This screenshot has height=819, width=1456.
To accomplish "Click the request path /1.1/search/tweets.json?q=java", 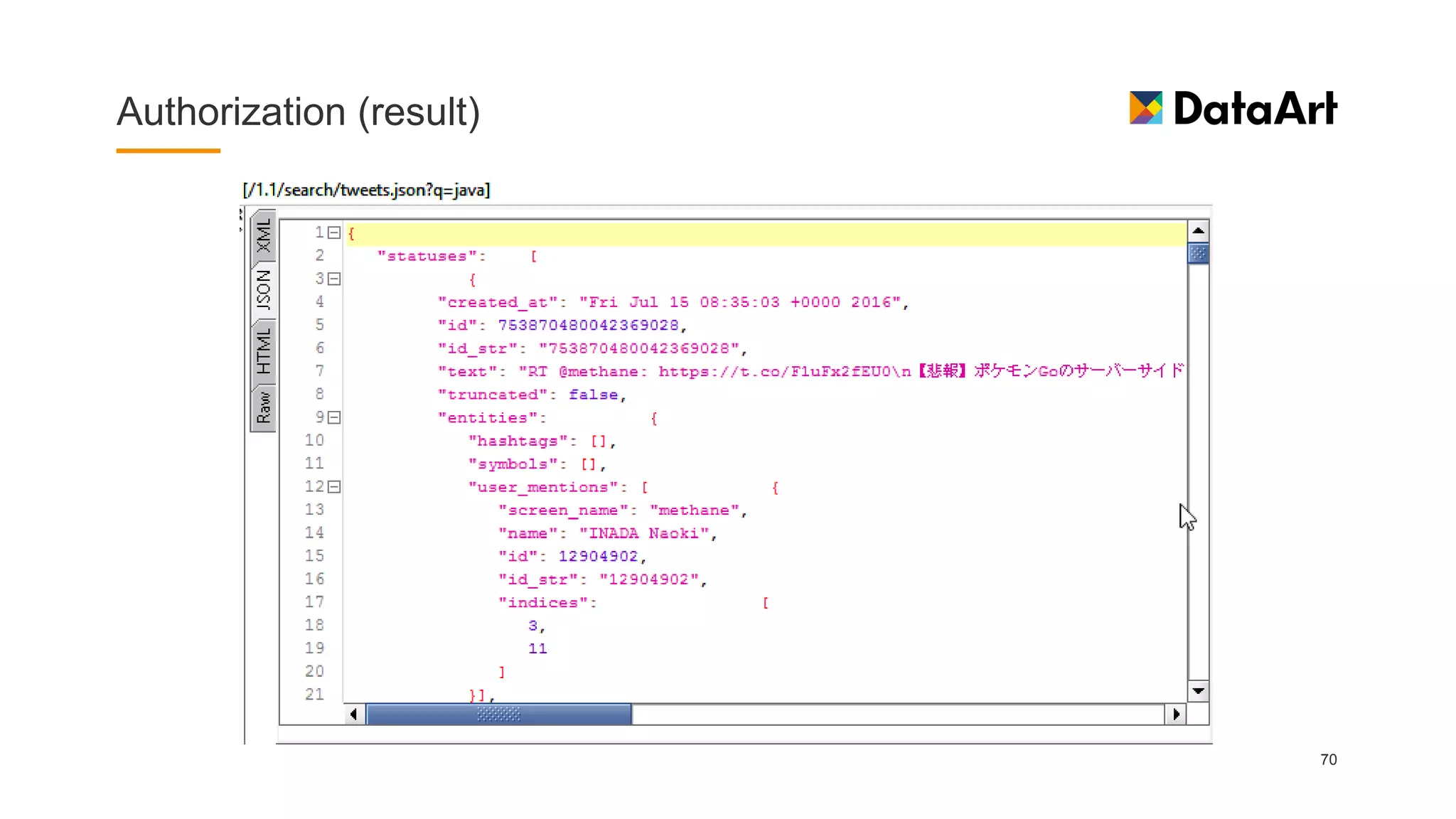I will (x=366, y=191).
